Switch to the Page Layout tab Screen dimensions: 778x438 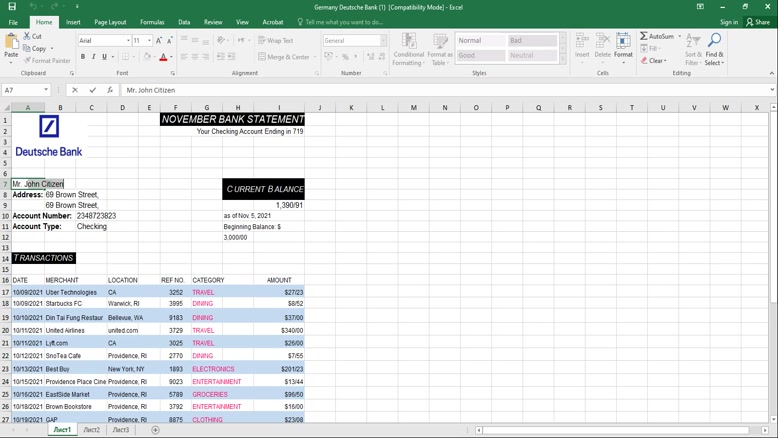110,22
